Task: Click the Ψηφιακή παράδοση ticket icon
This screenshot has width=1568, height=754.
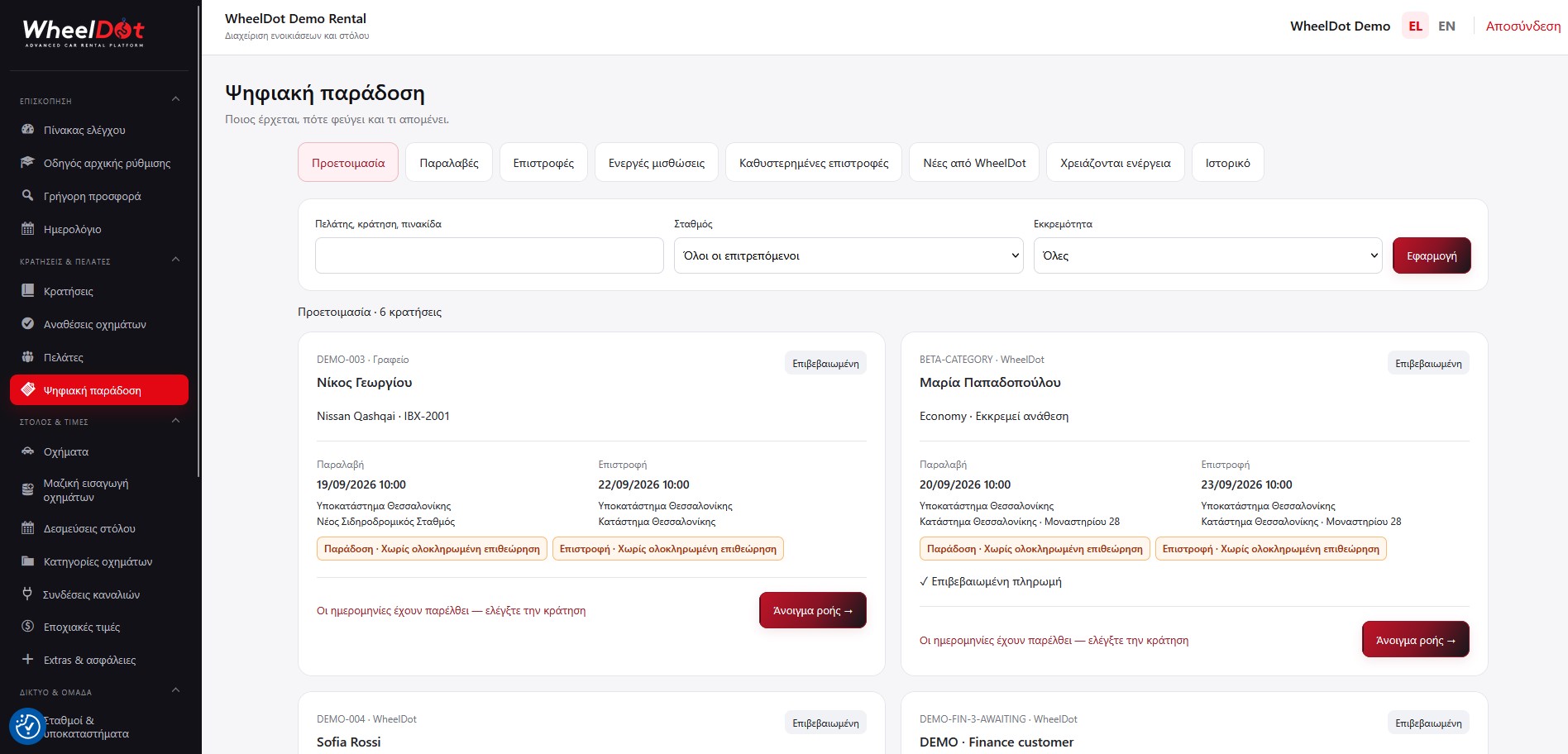Action: click(x=27, y=389)
